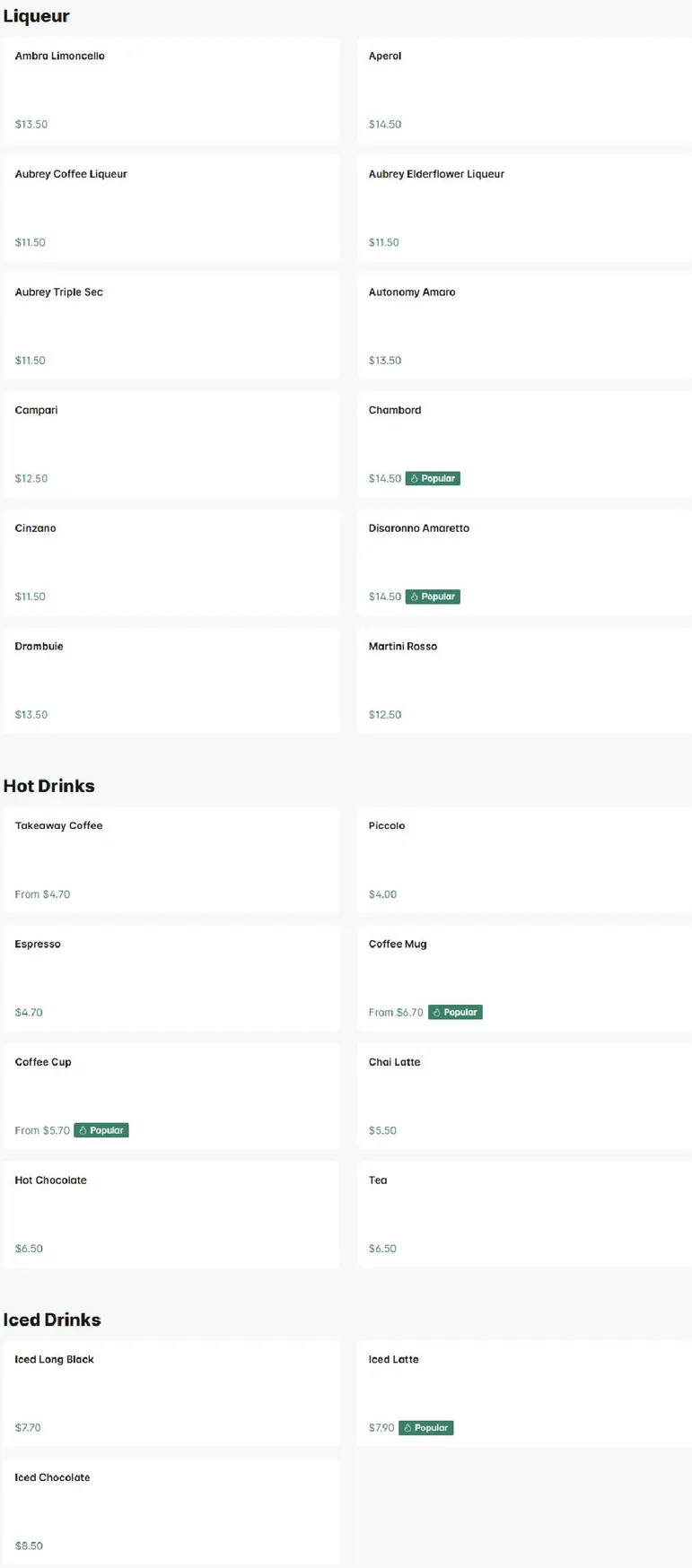Click the $12.50 price under Campari

click(31, 478)
